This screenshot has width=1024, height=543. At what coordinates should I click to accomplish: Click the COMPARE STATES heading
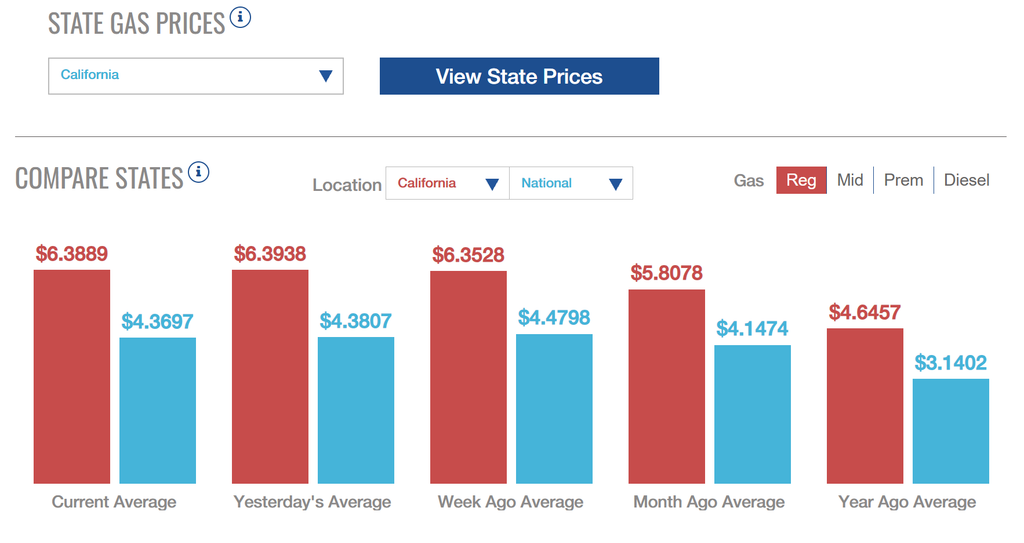tap(99, 179)
